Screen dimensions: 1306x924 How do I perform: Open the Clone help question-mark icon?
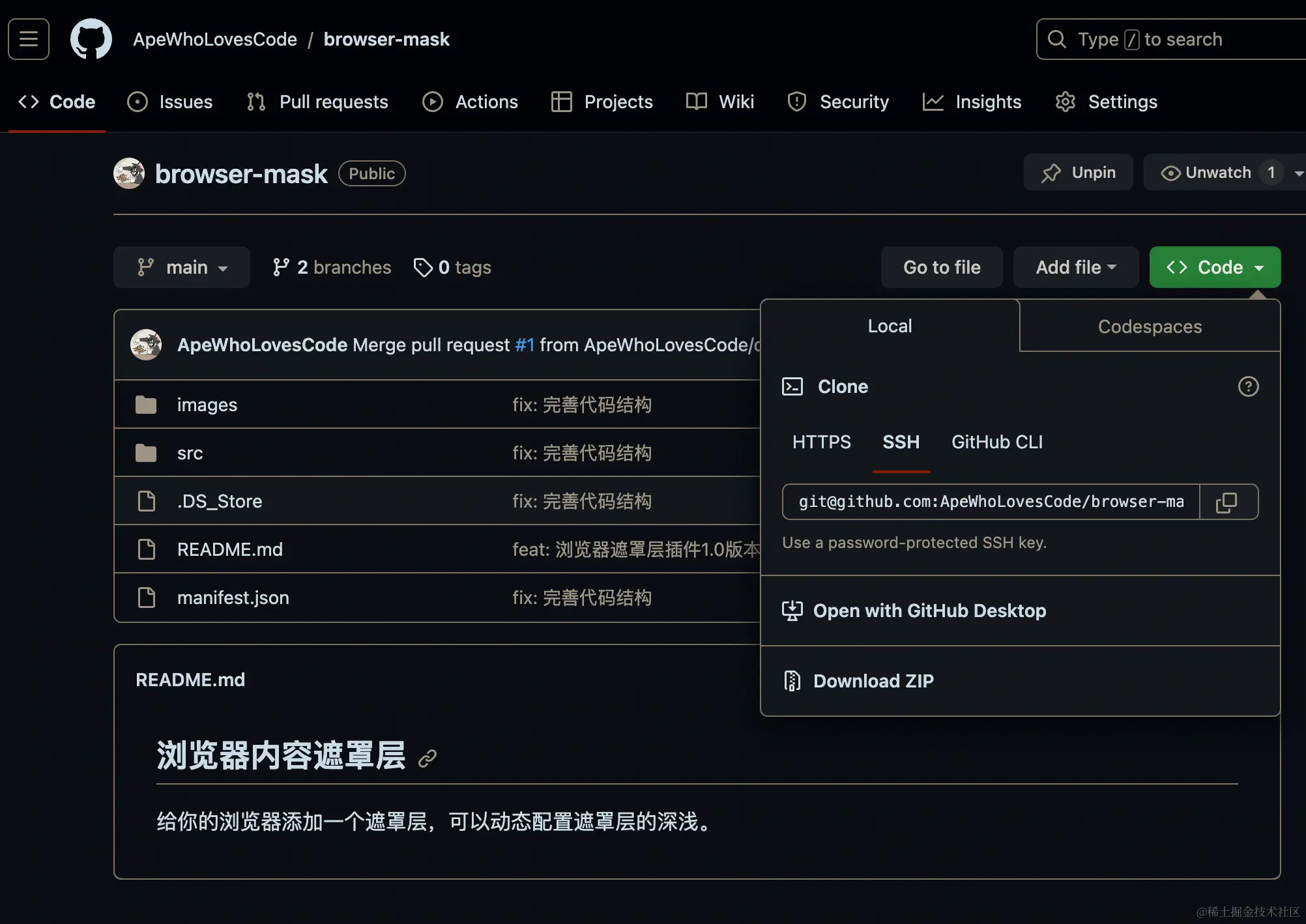tap(1248, 386)
